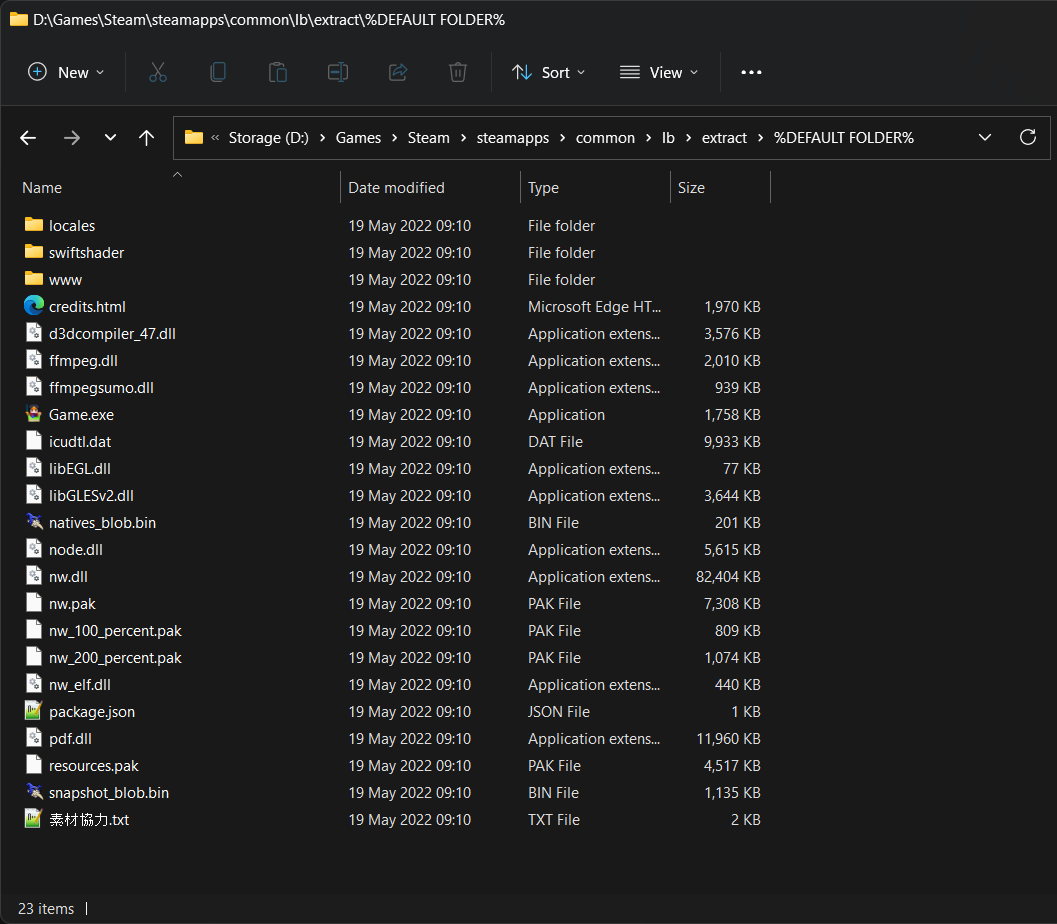The width and height of the screenshot is (1057, 924).
Task: Sort files by Size column header
Action: (692, 188)
